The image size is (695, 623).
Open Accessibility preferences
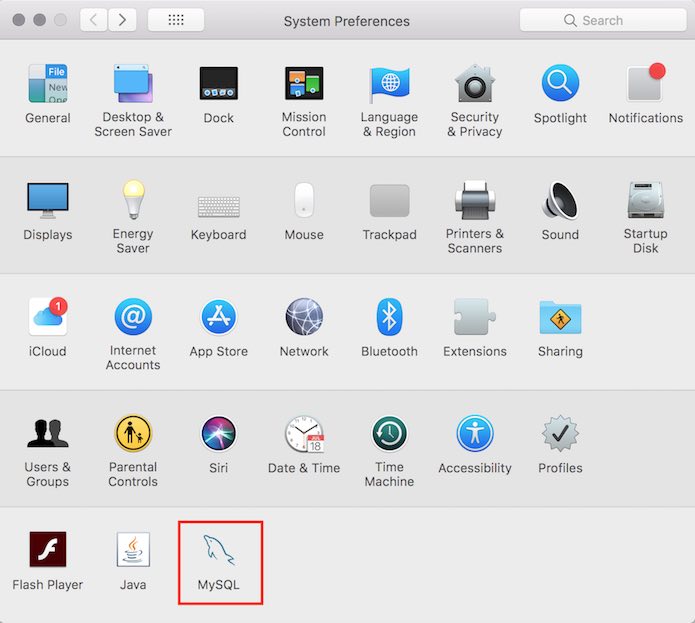474,435
